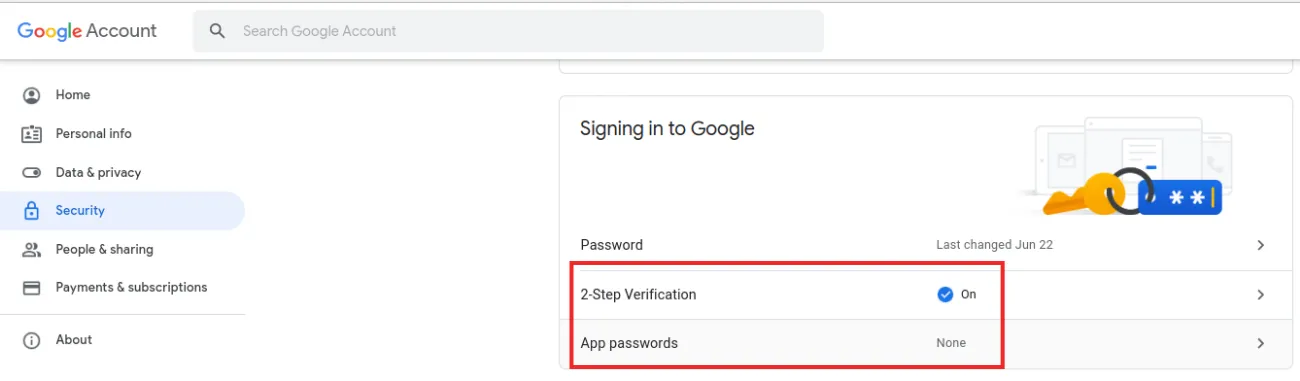Viewport: 1300px width, 381px height.
Task: Click the Home person-circle icon
Action: [32, 95]
